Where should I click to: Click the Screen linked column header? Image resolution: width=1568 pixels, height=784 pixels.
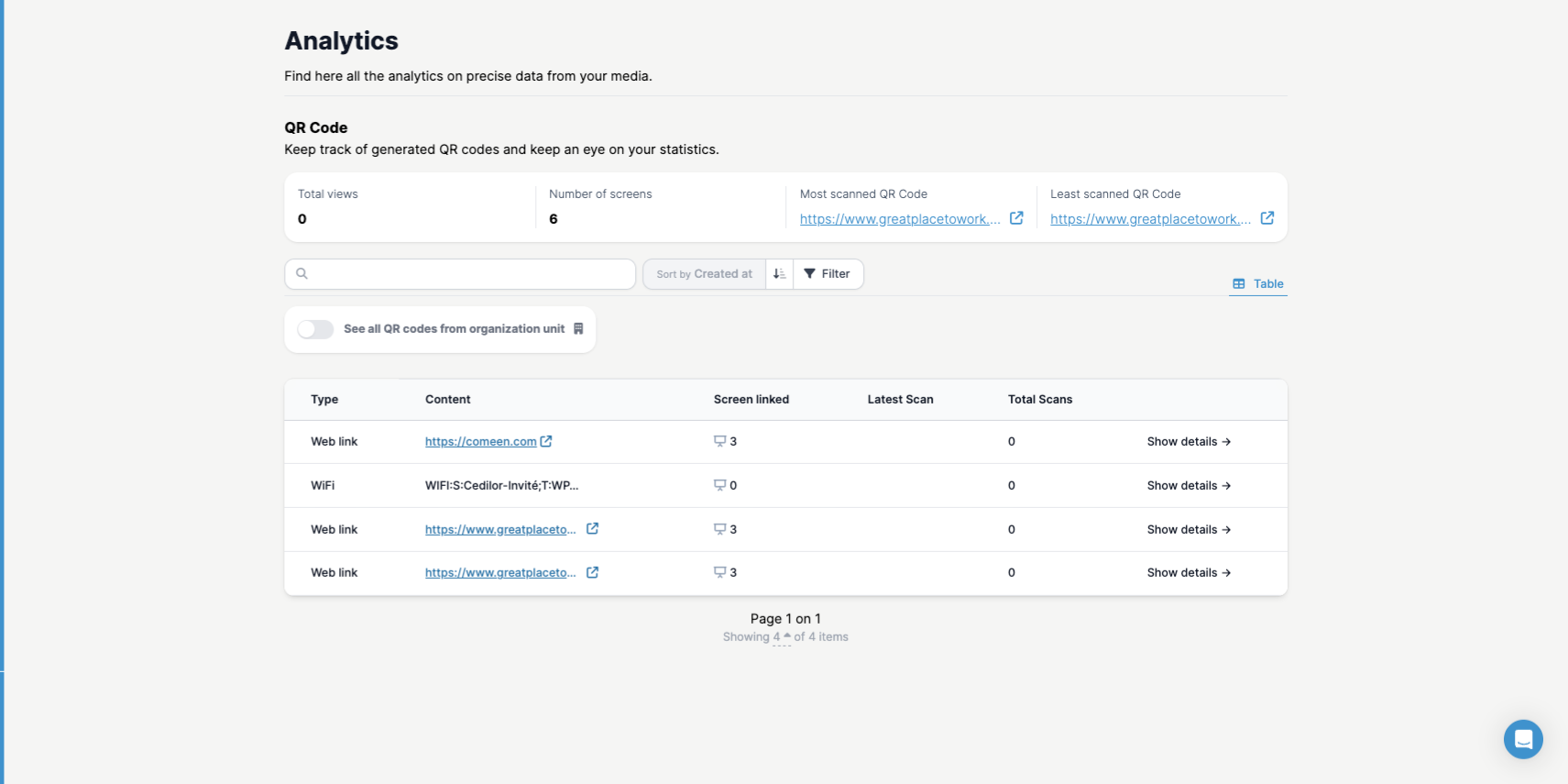pyautogui.click(x=751, y=400)
